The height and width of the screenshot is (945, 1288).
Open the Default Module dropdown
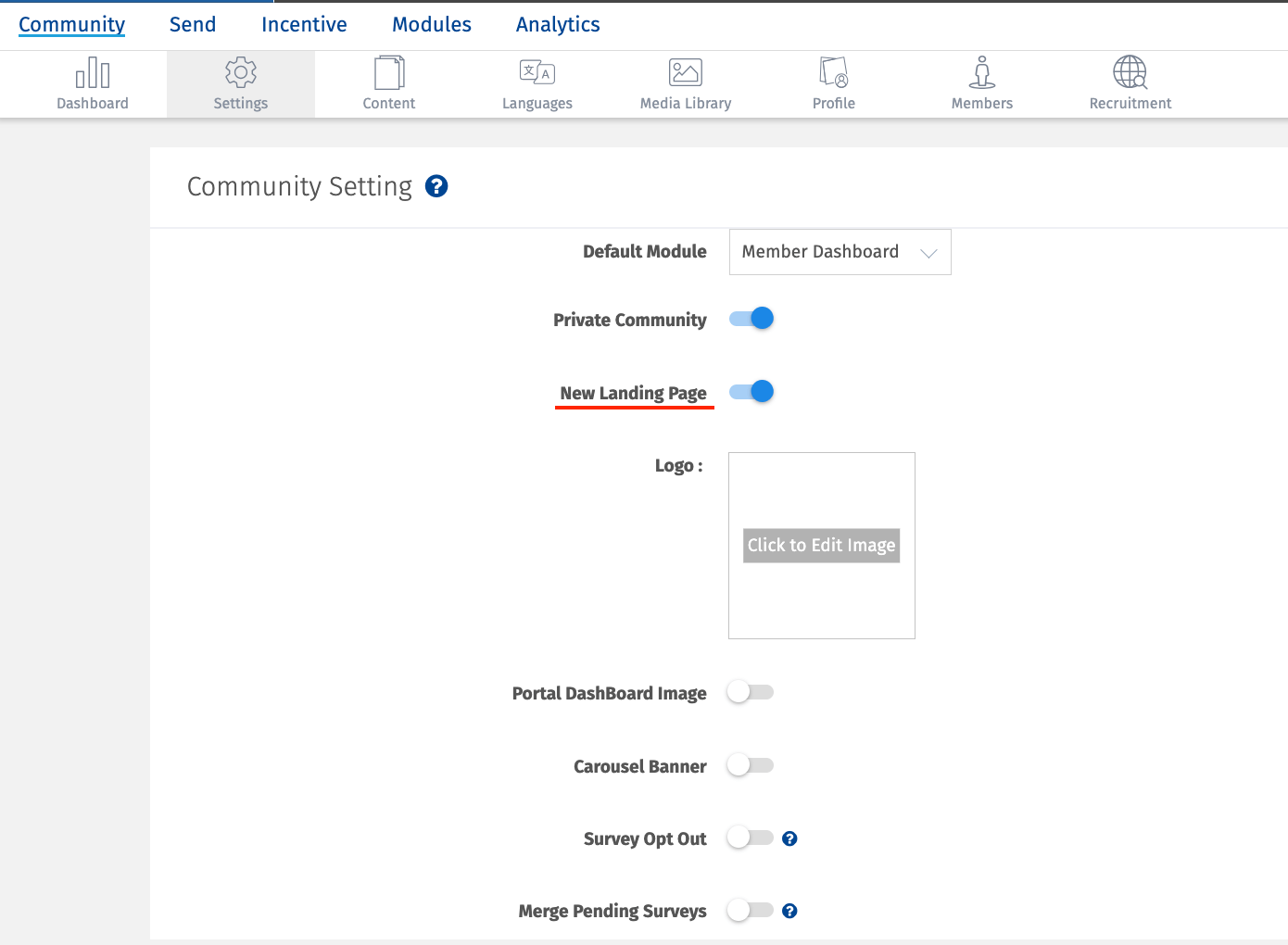tap(839, 251)
